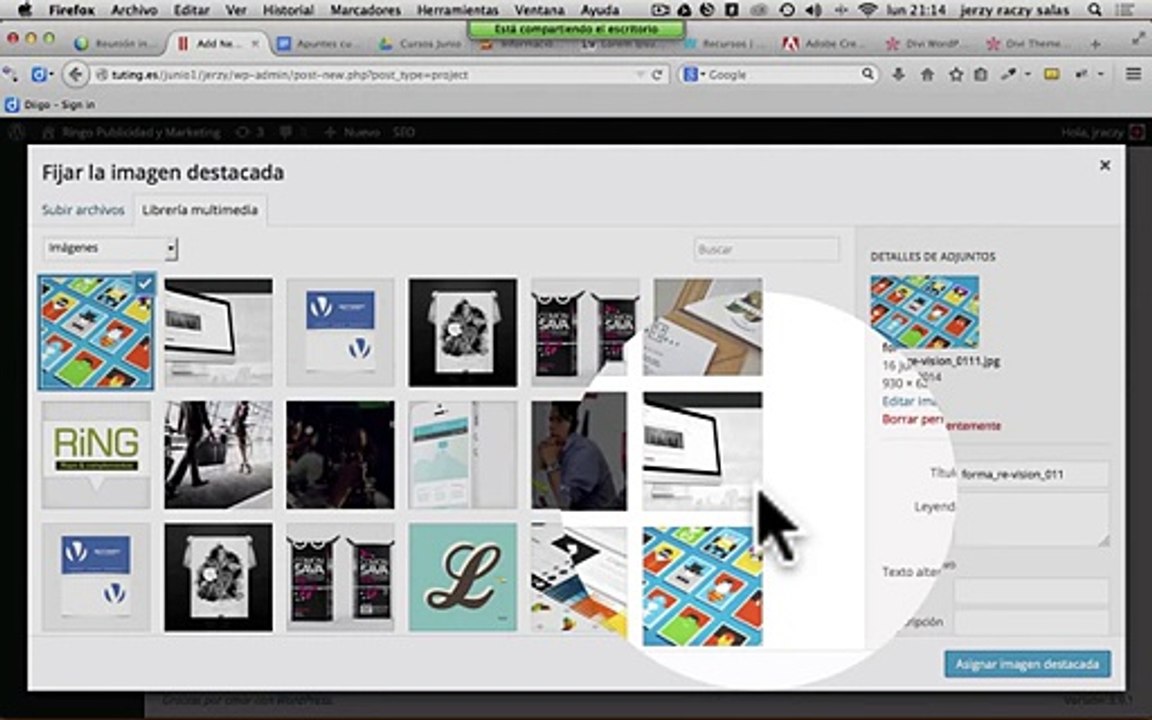Select the phone mockup thumbnail
The width and height of the screenshot is (1152, 720).
point(463,455)
